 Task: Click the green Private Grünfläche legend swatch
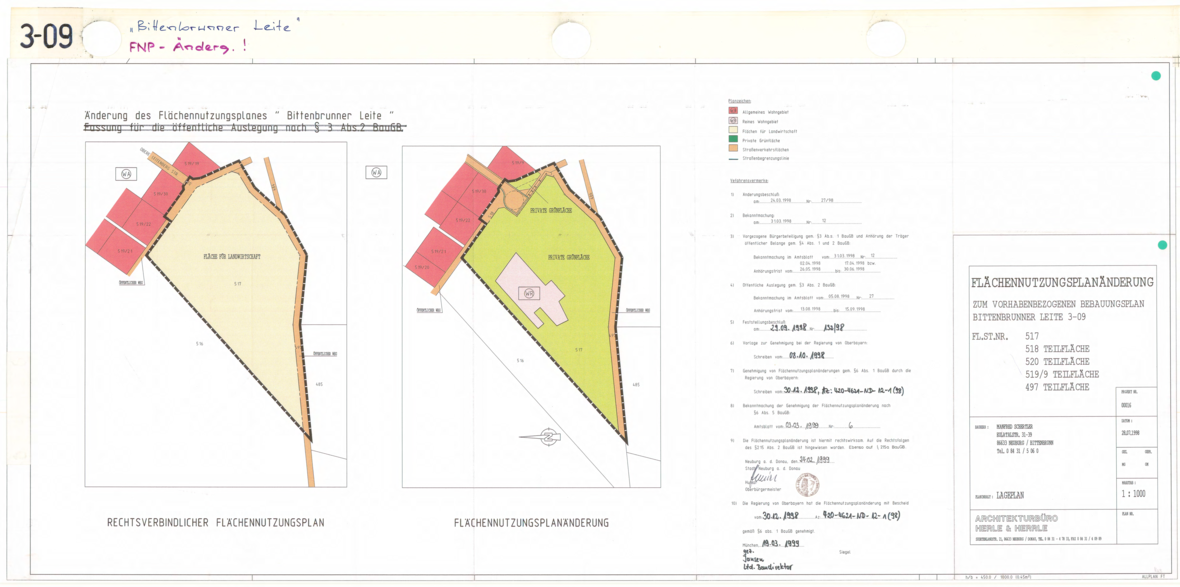coord(732,140)
